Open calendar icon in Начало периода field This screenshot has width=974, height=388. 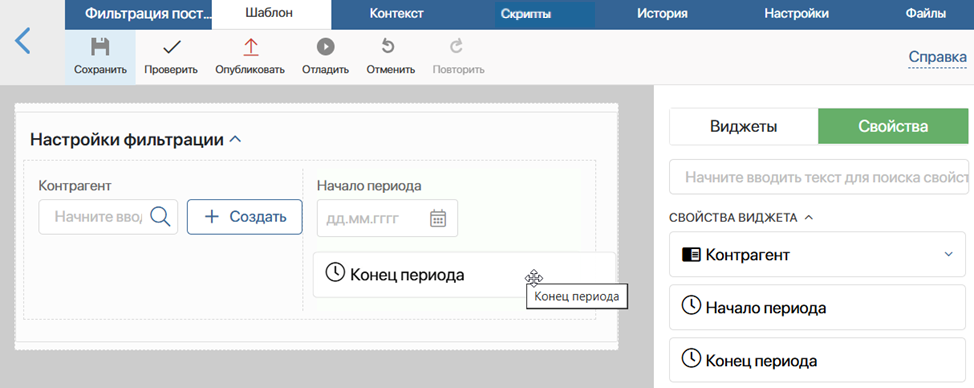(x=439, y=218)
